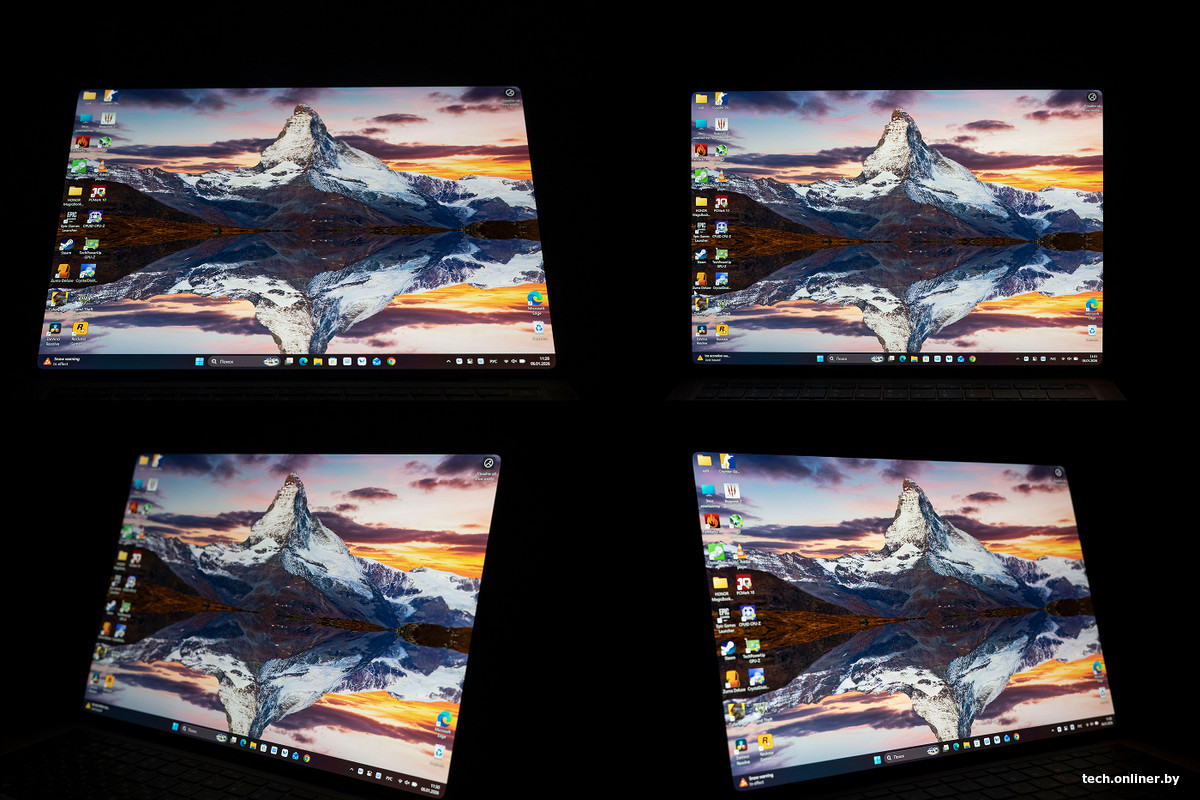This screenshot has height=800, width=1200.
Task: Open Rockstar Games Launcher in the top-left photo
Action: click(80, 328)
